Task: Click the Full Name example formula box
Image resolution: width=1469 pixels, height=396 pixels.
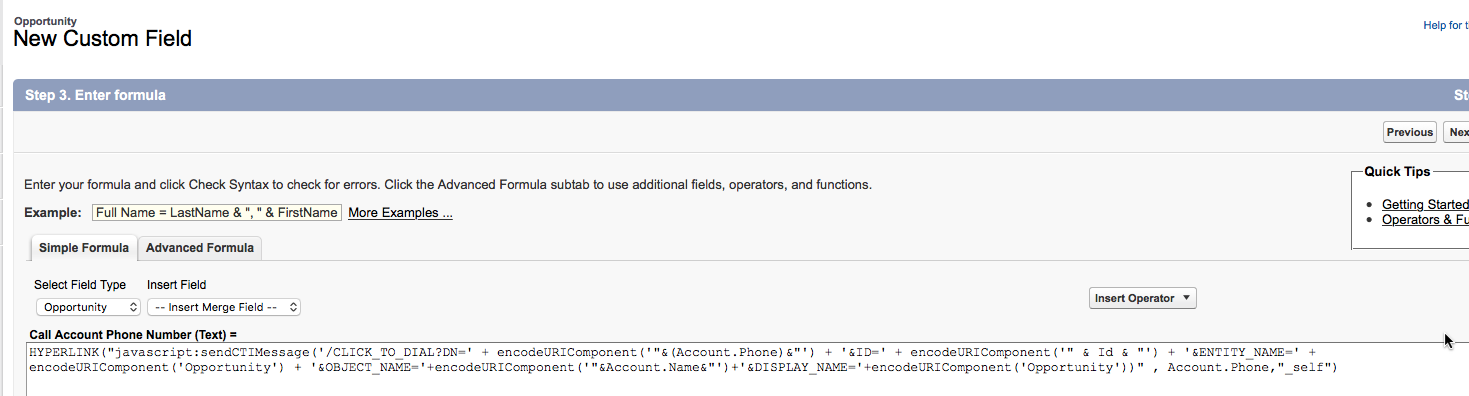Action: 217,213
